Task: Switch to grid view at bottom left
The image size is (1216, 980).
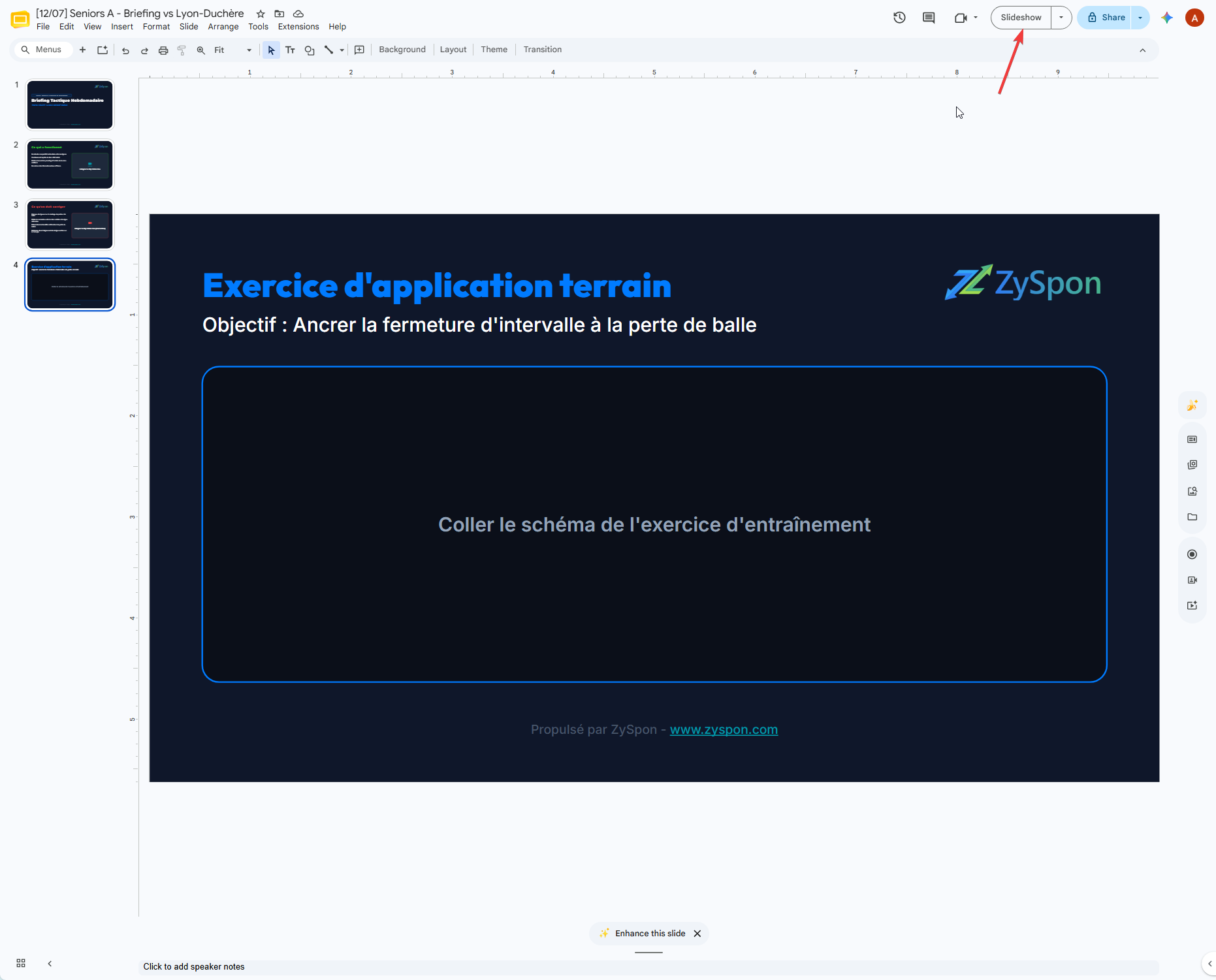Action: (x=21, y=963)
